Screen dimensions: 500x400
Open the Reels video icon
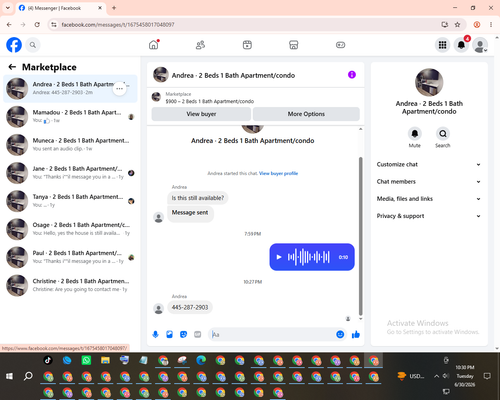[x=247, y=45]
